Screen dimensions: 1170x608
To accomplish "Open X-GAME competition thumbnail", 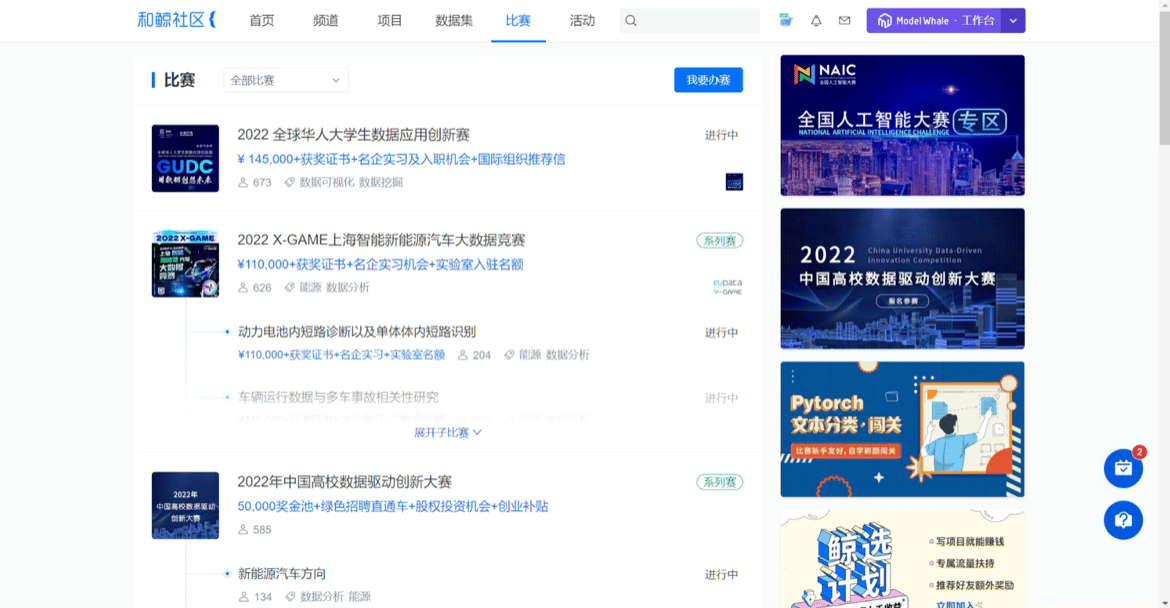I will (185, 263).
